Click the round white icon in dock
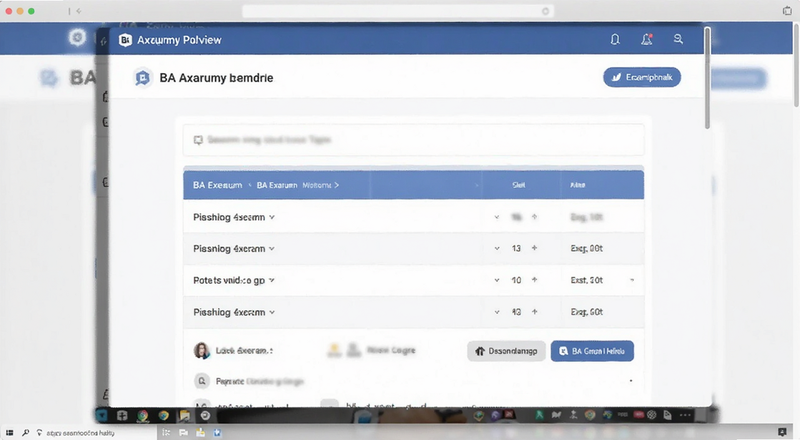Image resolution: width=800 pixels, height=440 pixels. click(x=205, y=415)
